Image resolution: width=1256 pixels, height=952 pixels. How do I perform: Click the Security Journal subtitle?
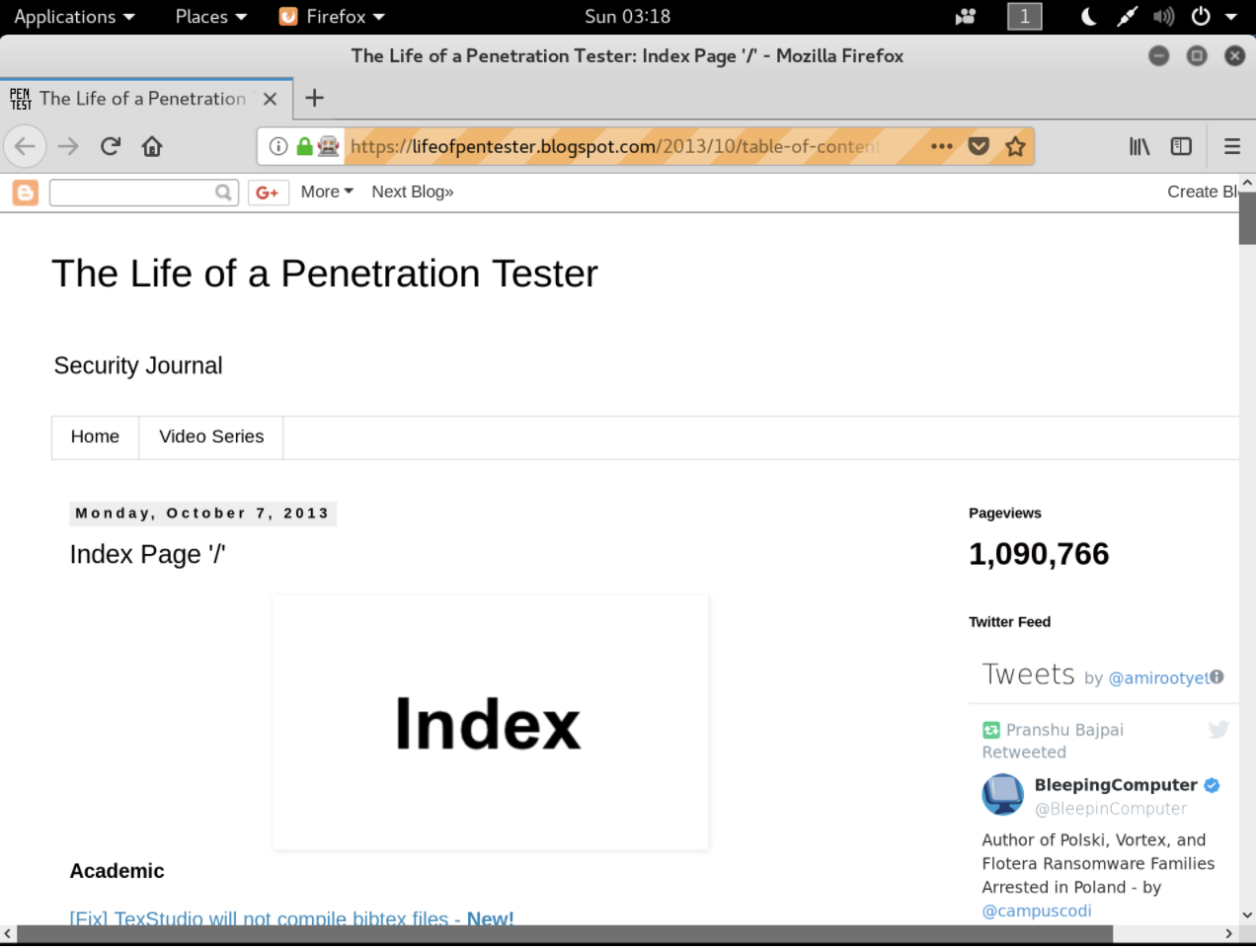[138, 365]
